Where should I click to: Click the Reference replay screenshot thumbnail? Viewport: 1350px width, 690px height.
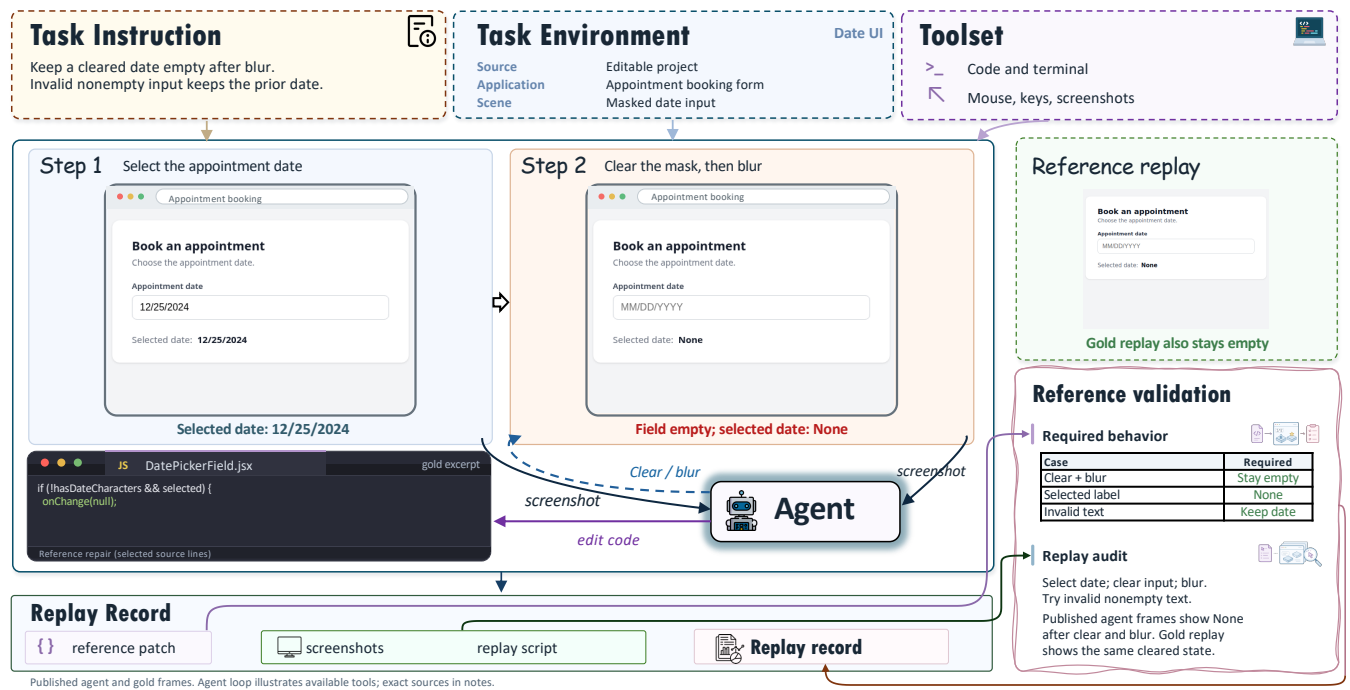pos(1176,259)
